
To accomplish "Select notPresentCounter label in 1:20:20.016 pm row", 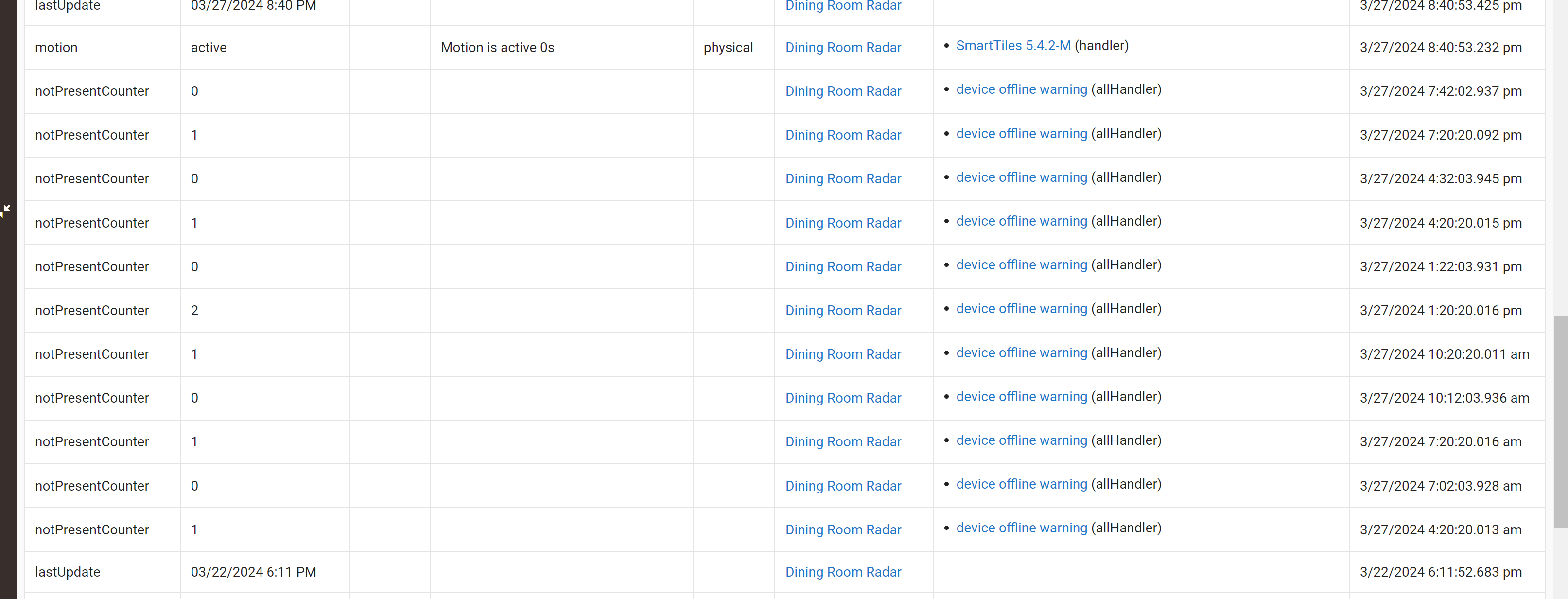I will pos(92,311).
